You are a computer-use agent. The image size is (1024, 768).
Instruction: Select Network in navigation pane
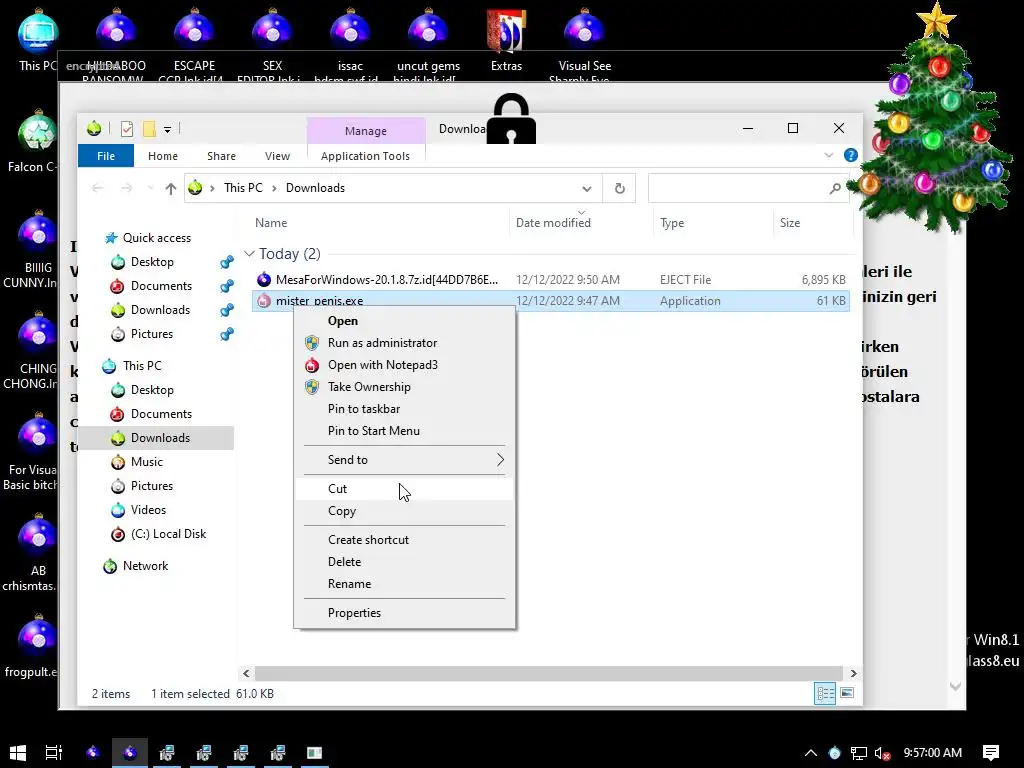point(145,566)
